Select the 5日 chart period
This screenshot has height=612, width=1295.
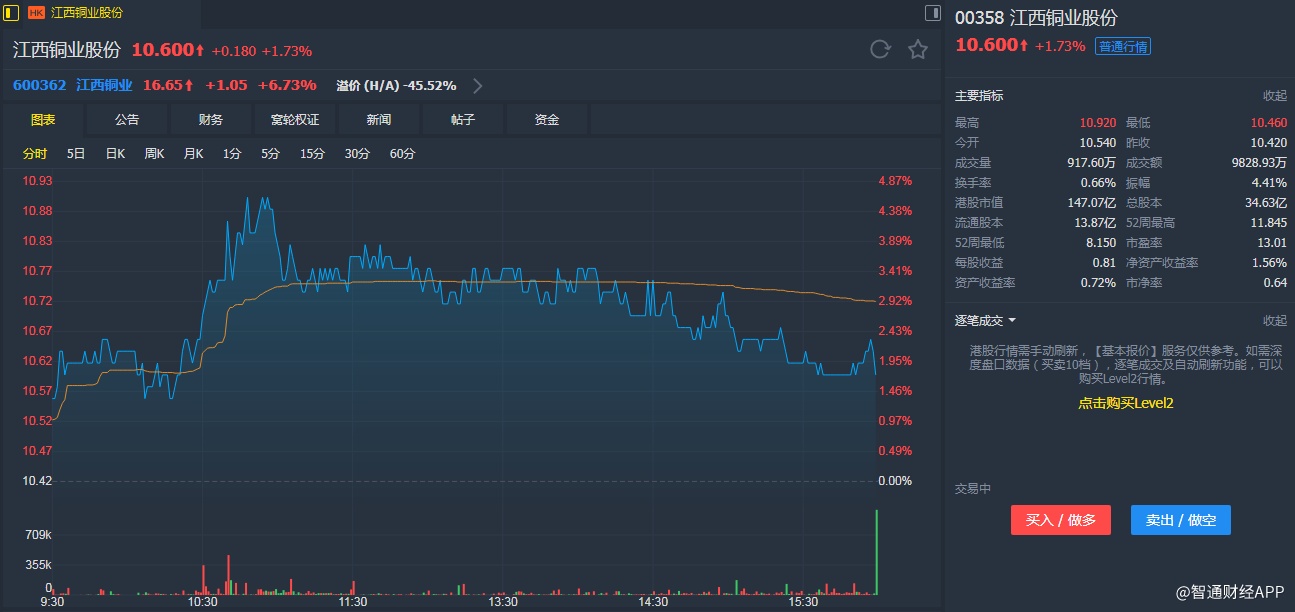[x=76, y=153]
